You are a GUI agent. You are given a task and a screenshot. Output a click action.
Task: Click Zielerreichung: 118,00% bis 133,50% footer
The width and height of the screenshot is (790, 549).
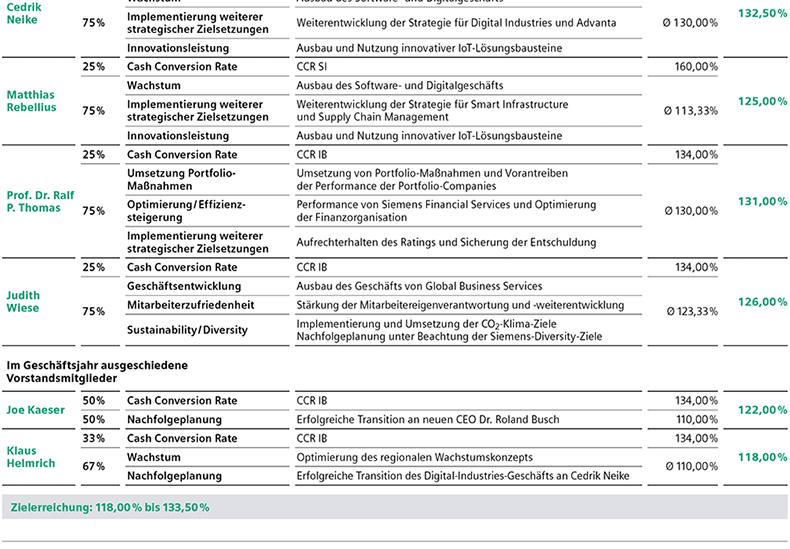pyautogui.click(x=109, y=507)
